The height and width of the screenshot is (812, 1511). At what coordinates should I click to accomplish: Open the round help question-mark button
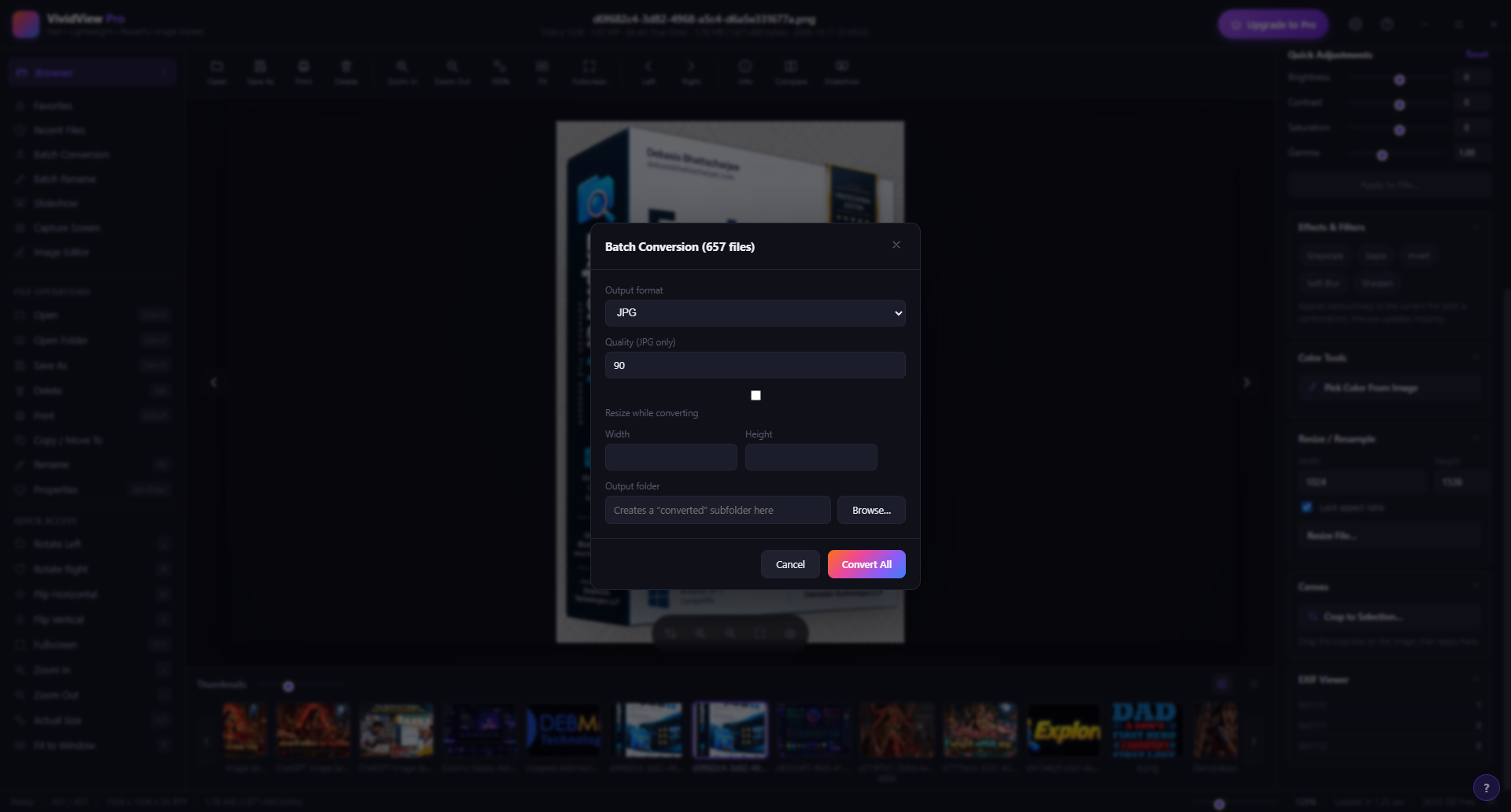point(1486,788)
